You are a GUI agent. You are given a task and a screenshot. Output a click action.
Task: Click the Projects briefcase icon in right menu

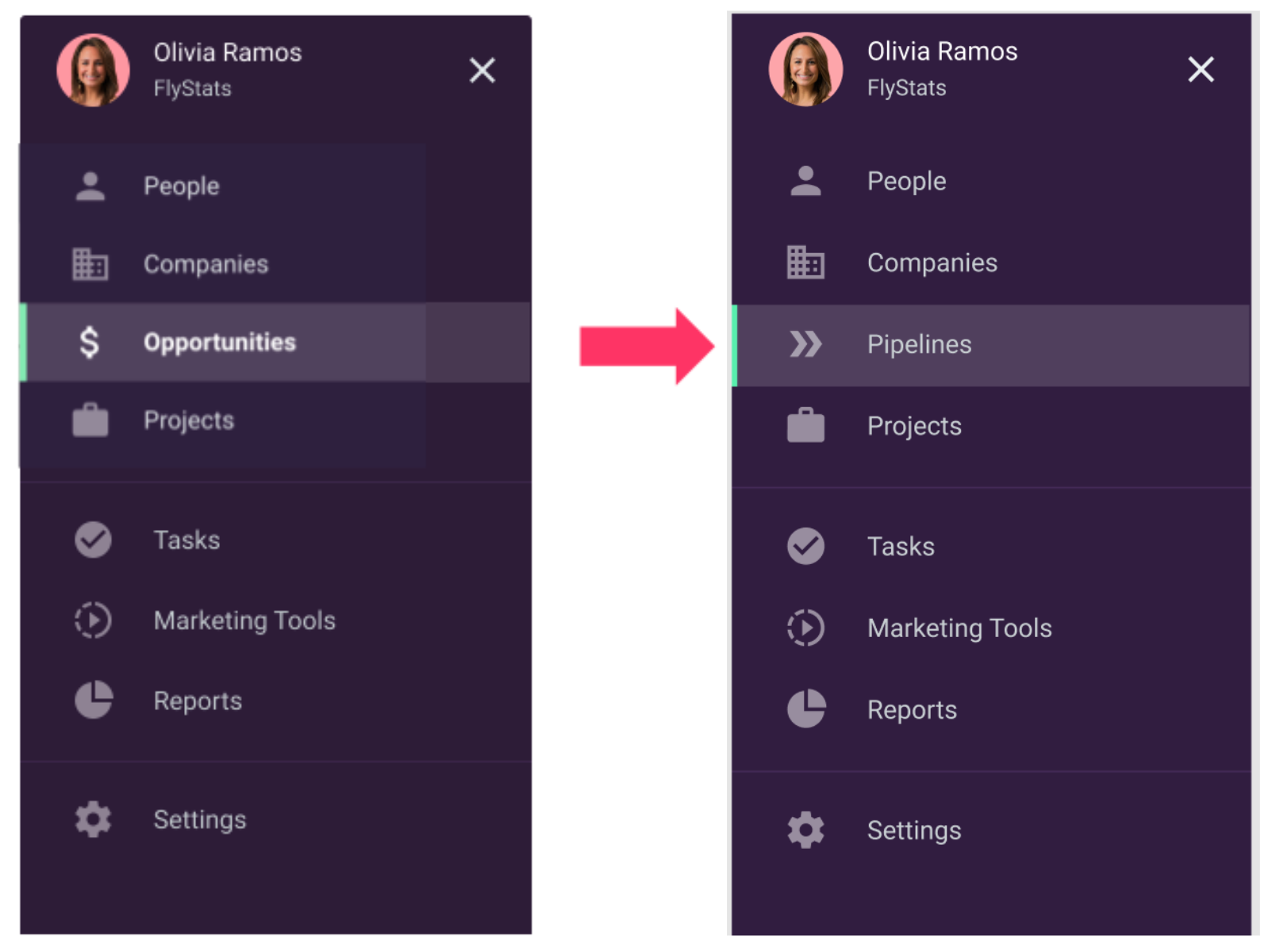(x=805, y=425)
